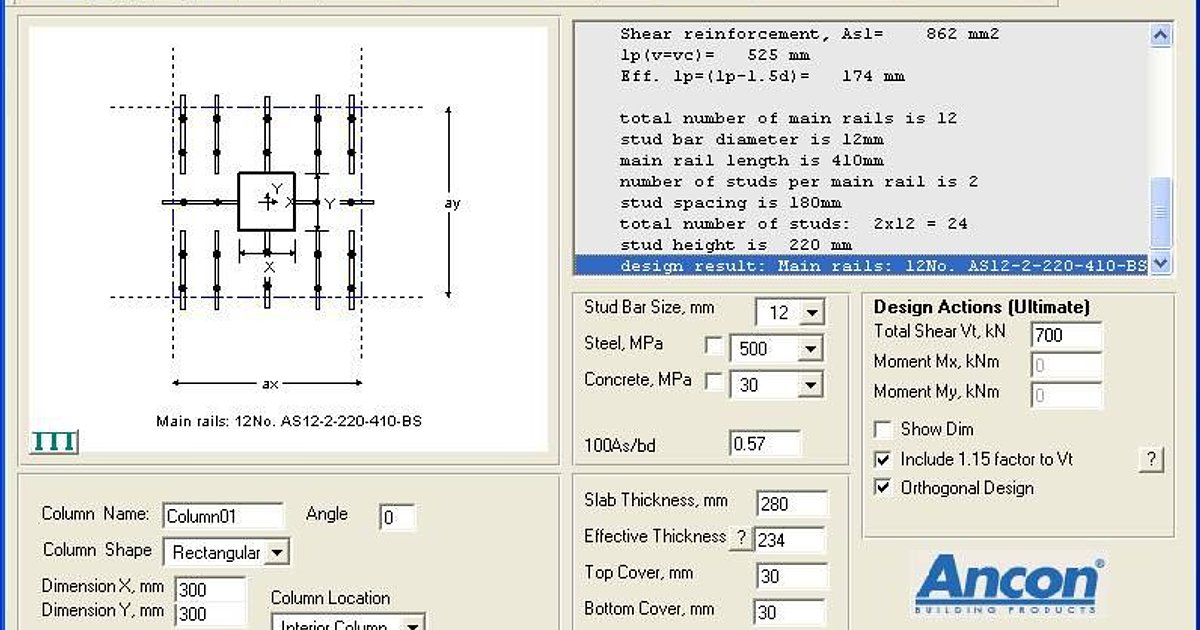Viewport: 1200px width, 630px height.
Task: Enable the Show Dim checkbox
Action: click(884, 430)
